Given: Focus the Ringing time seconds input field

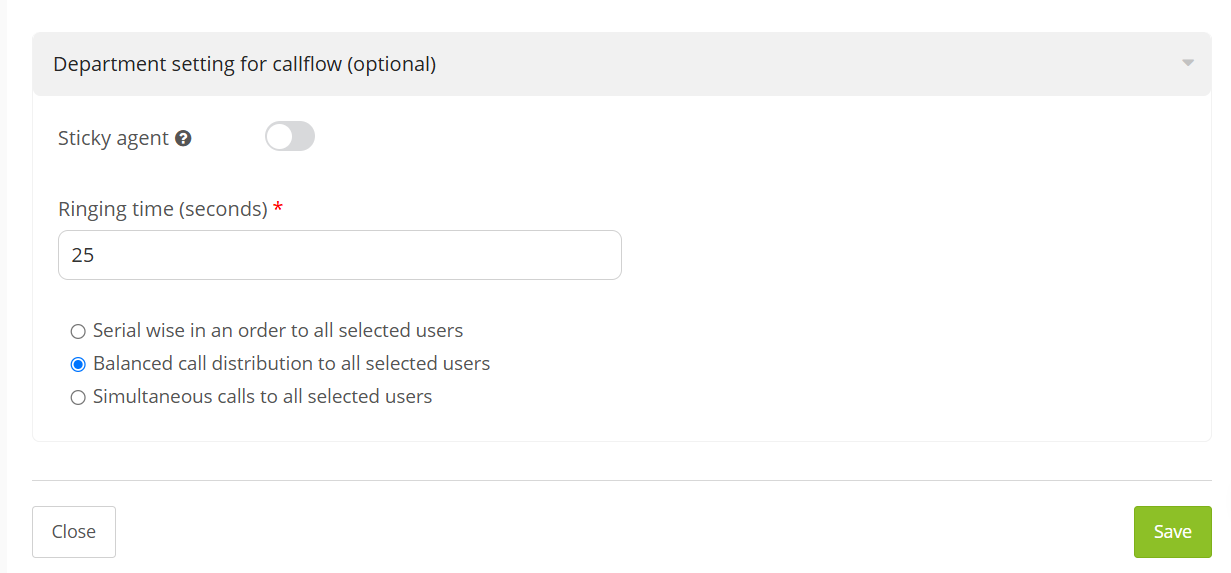Looking at the screenshot, I should pyautogui.click(x=340, y=255).
